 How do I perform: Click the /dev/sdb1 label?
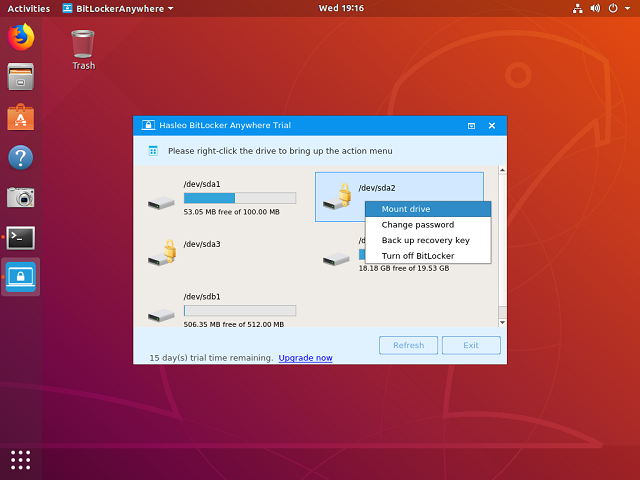click(x=202, y=297)
